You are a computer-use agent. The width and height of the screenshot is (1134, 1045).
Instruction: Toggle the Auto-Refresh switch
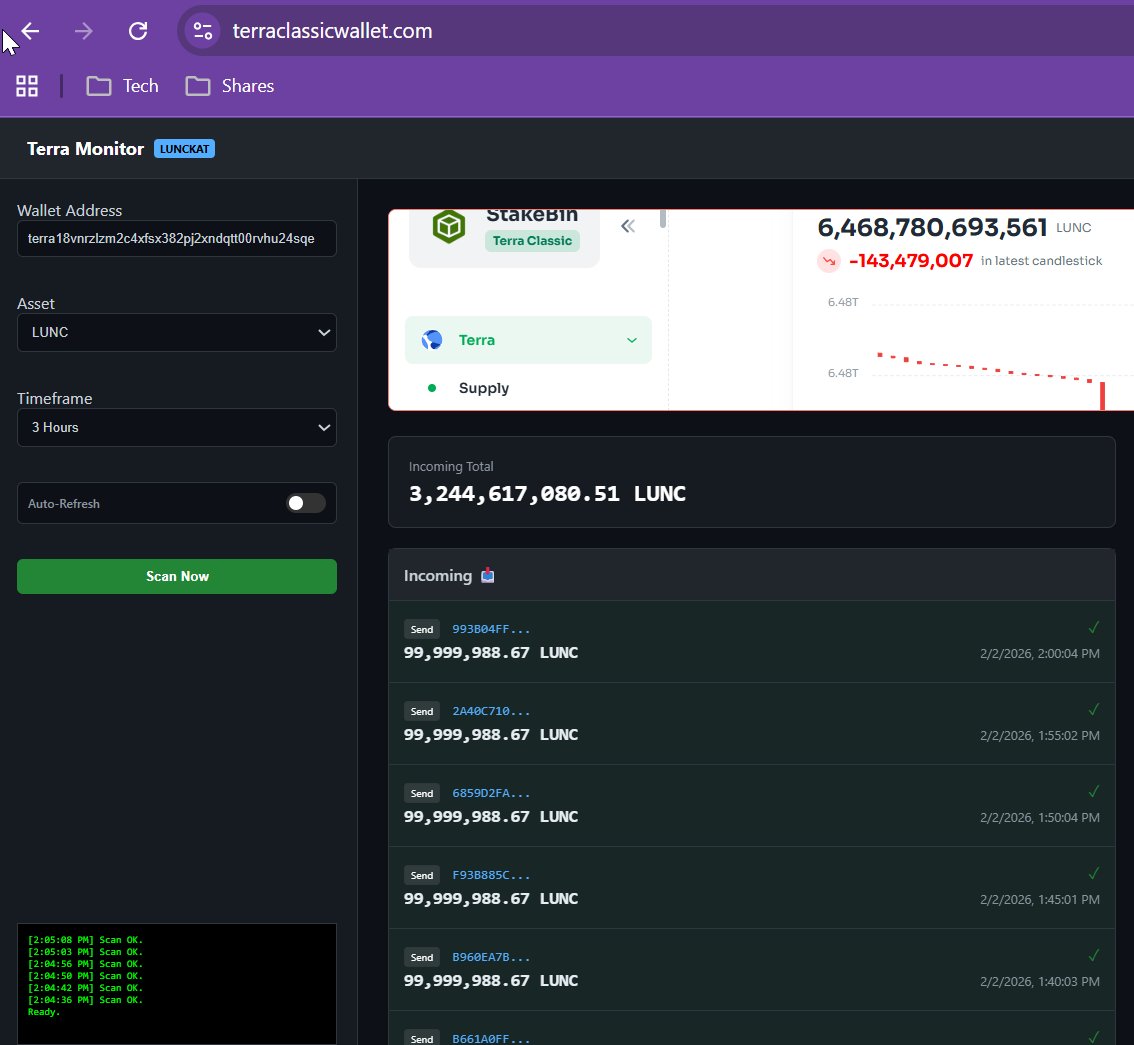point(305,503)
